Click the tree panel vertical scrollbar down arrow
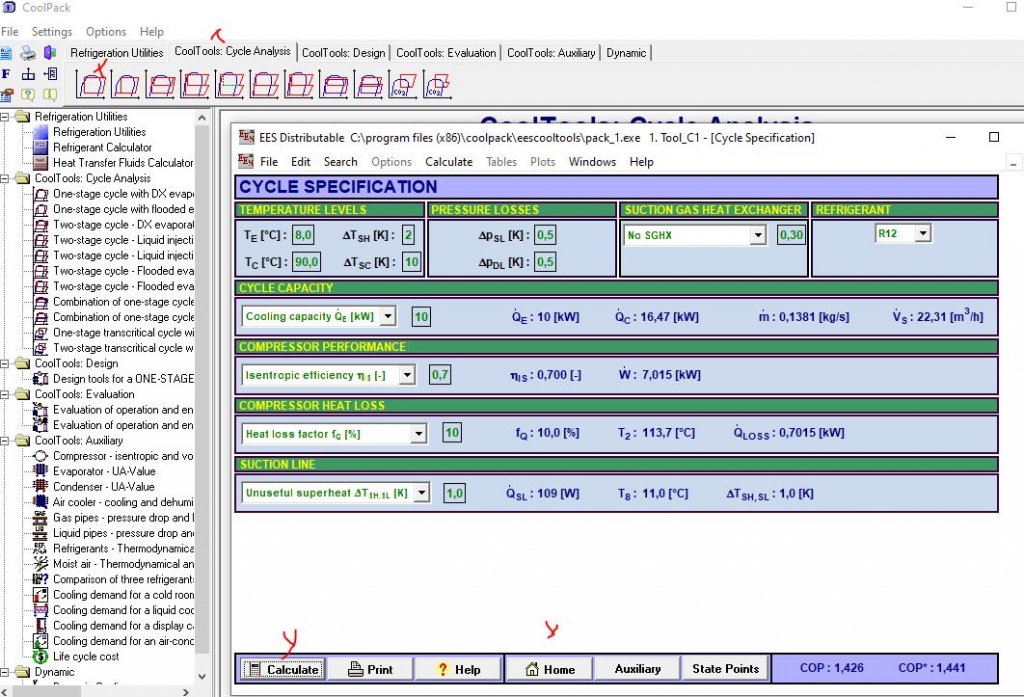Viewport: 1024px width, 697px height. 203,674
